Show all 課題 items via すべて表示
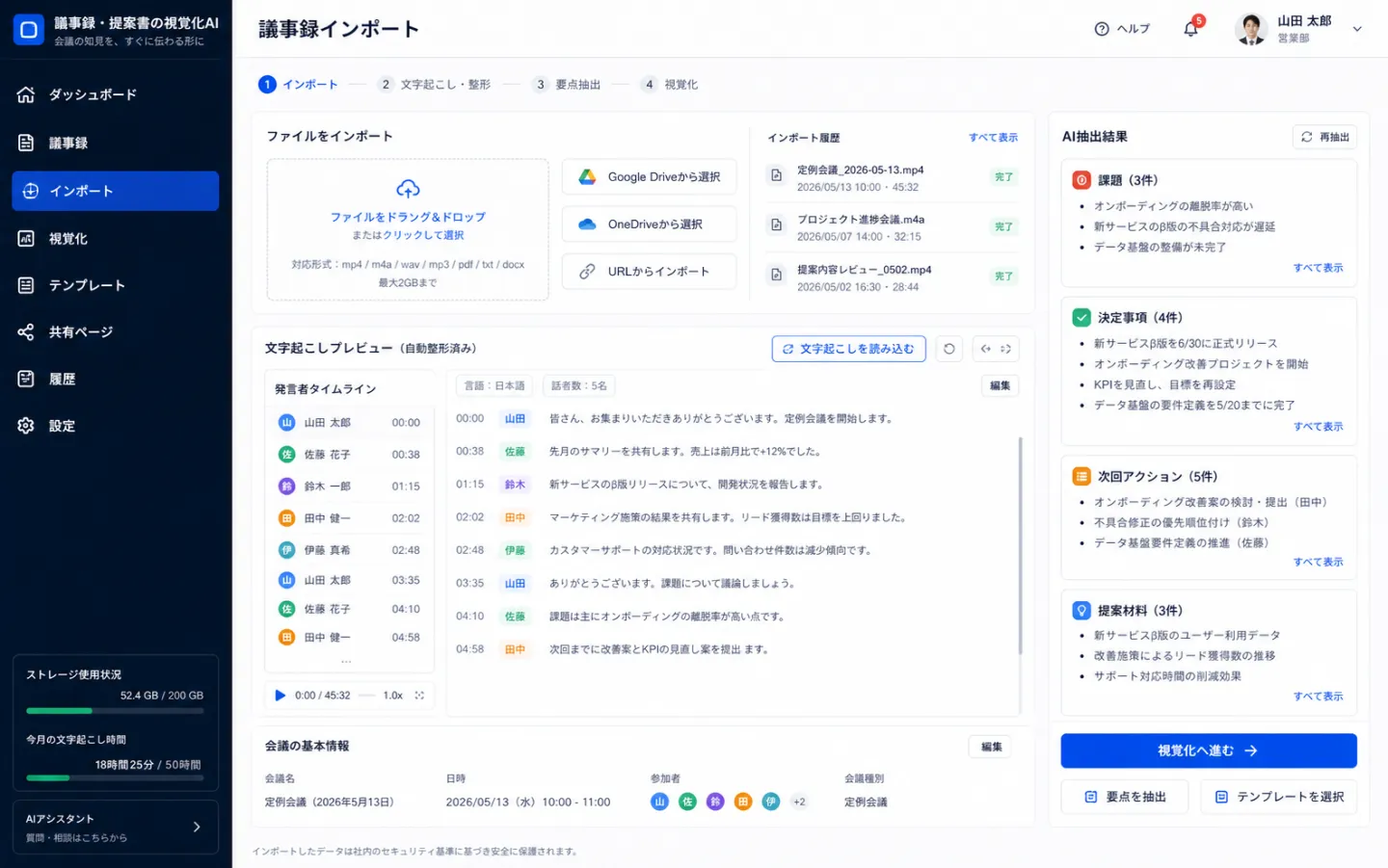Screen dimensions: 1388x868 pyautogui.click(x=1318, y=268)
